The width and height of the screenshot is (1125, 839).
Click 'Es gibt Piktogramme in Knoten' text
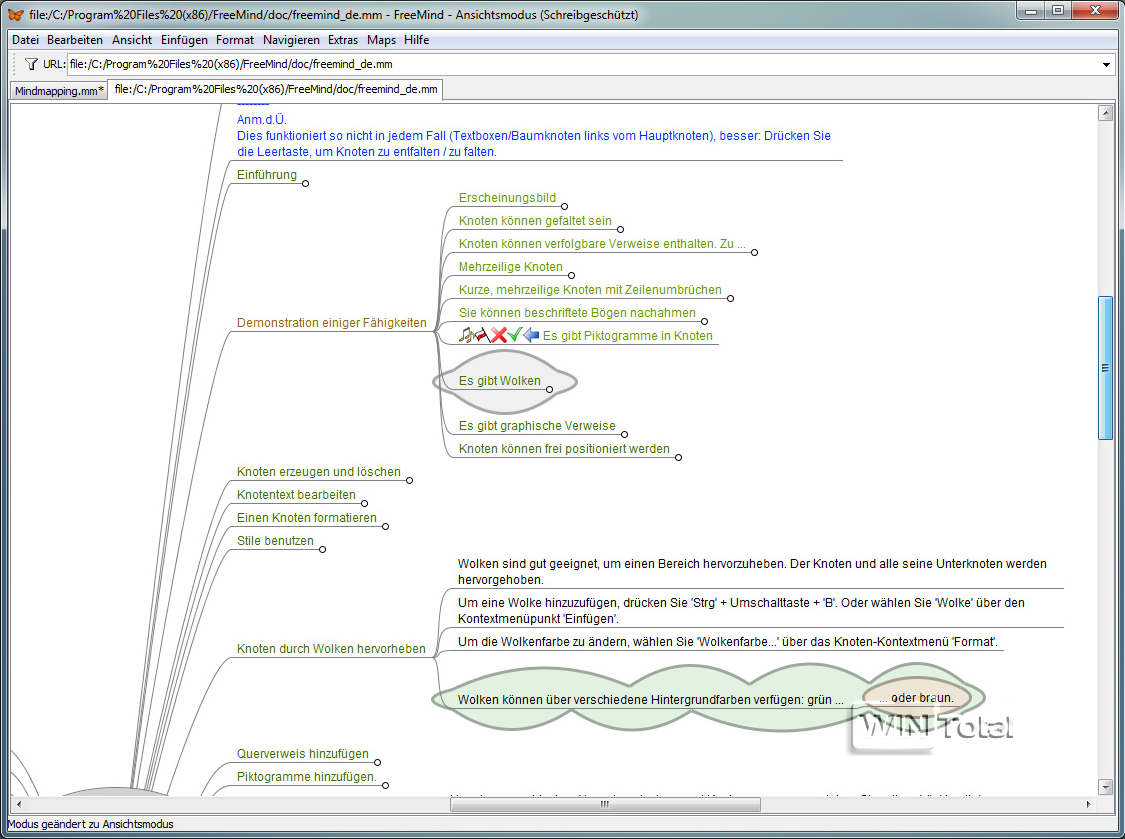point(628,336)
